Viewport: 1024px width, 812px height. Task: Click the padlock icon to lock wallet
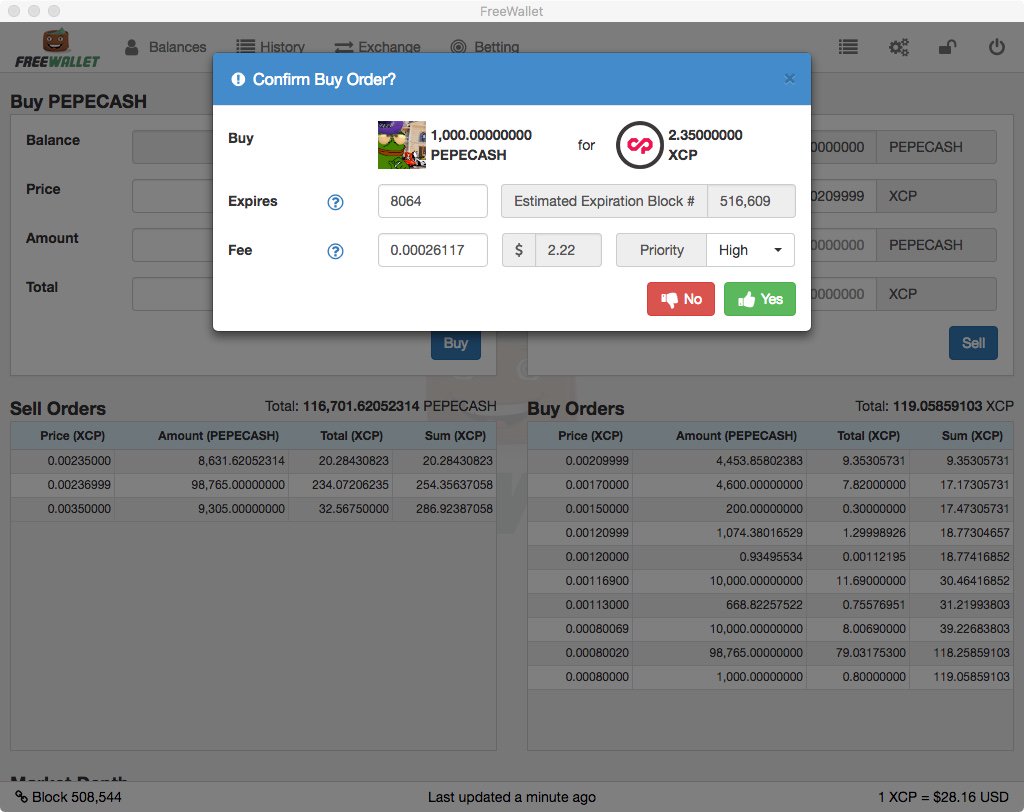tap(948, 46)
